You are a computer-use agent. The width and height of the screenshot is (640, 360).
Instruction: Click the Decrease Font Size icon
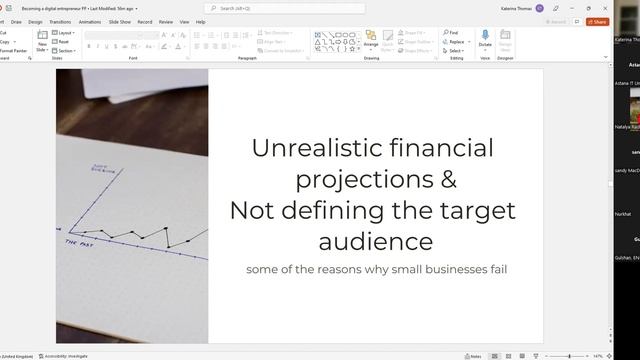coord(173,36)
